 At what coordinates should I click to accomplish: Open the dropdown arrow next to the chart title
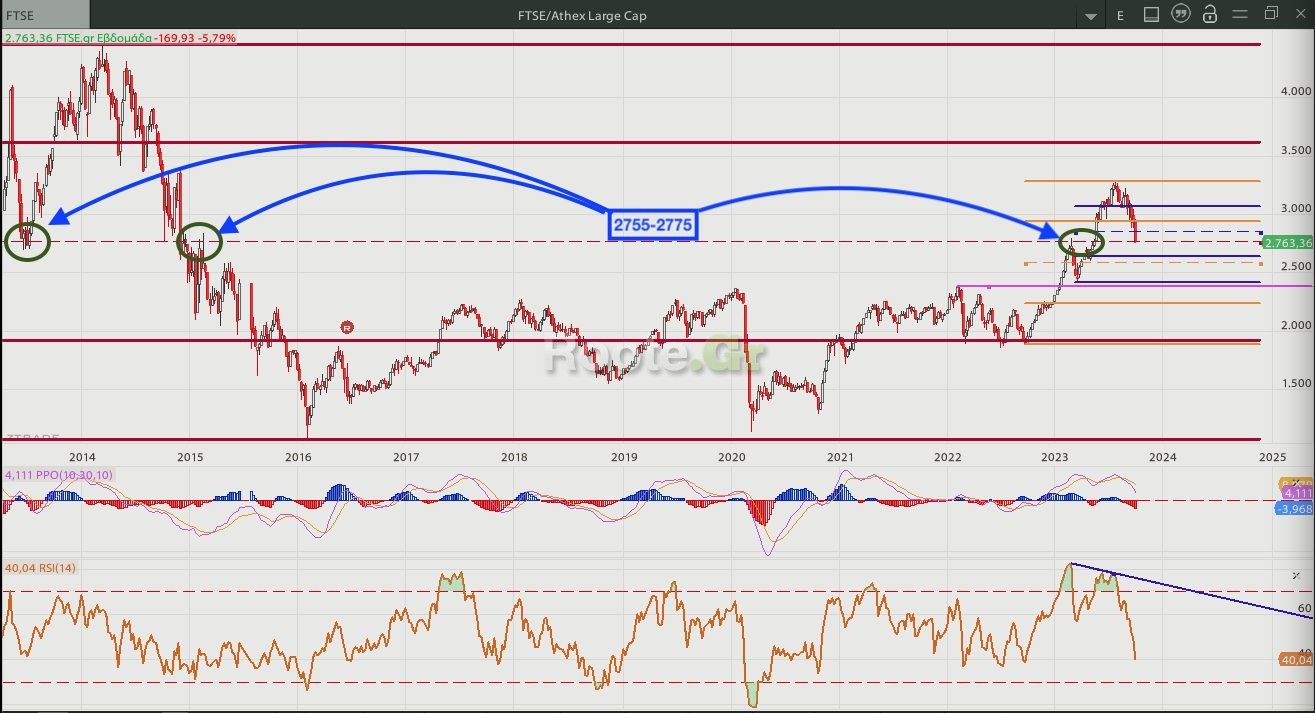click(1091, 16)
